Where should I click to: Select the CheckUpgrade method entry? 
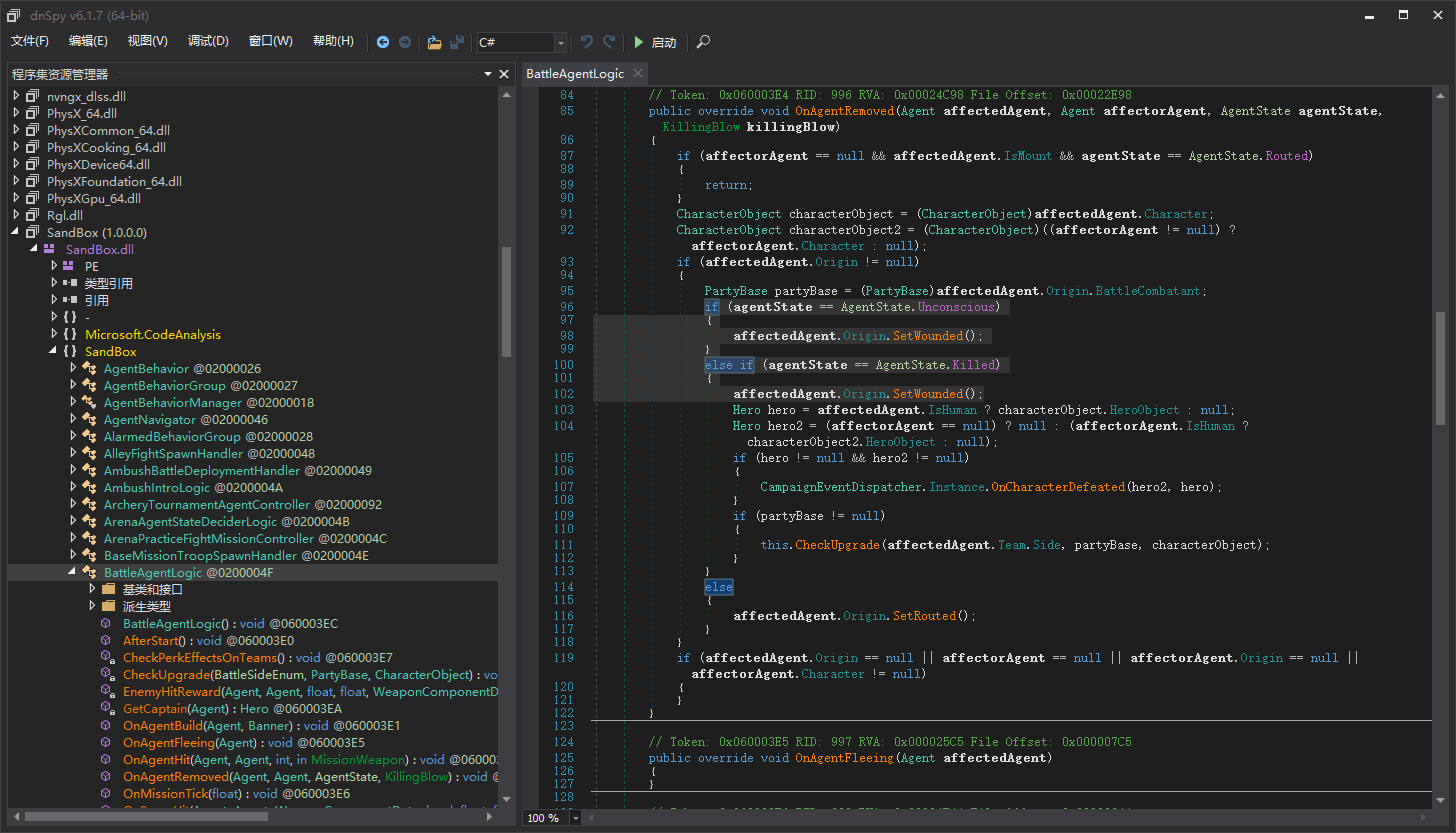click(310, 674)
